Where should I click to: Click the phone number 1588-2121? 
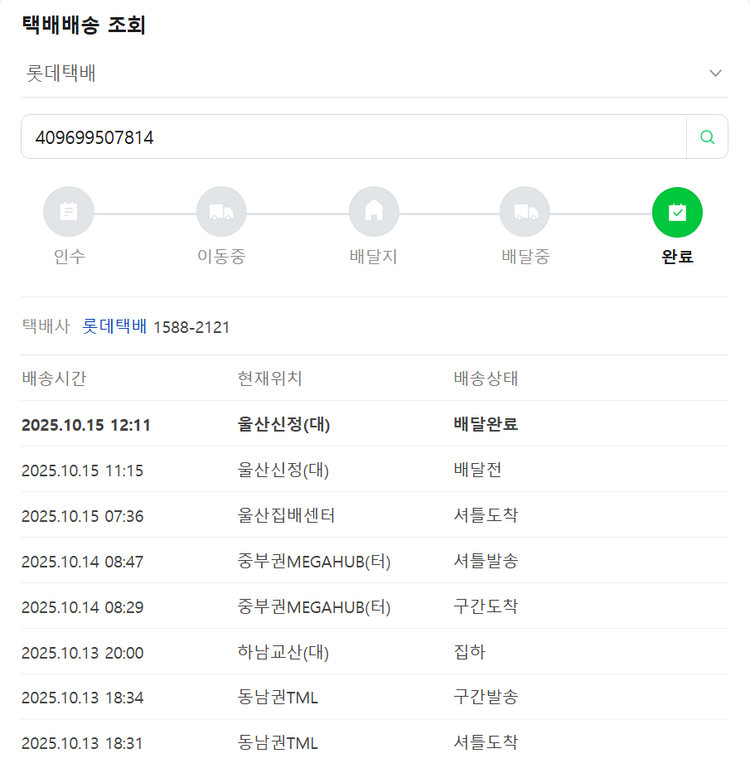[191, 327]
